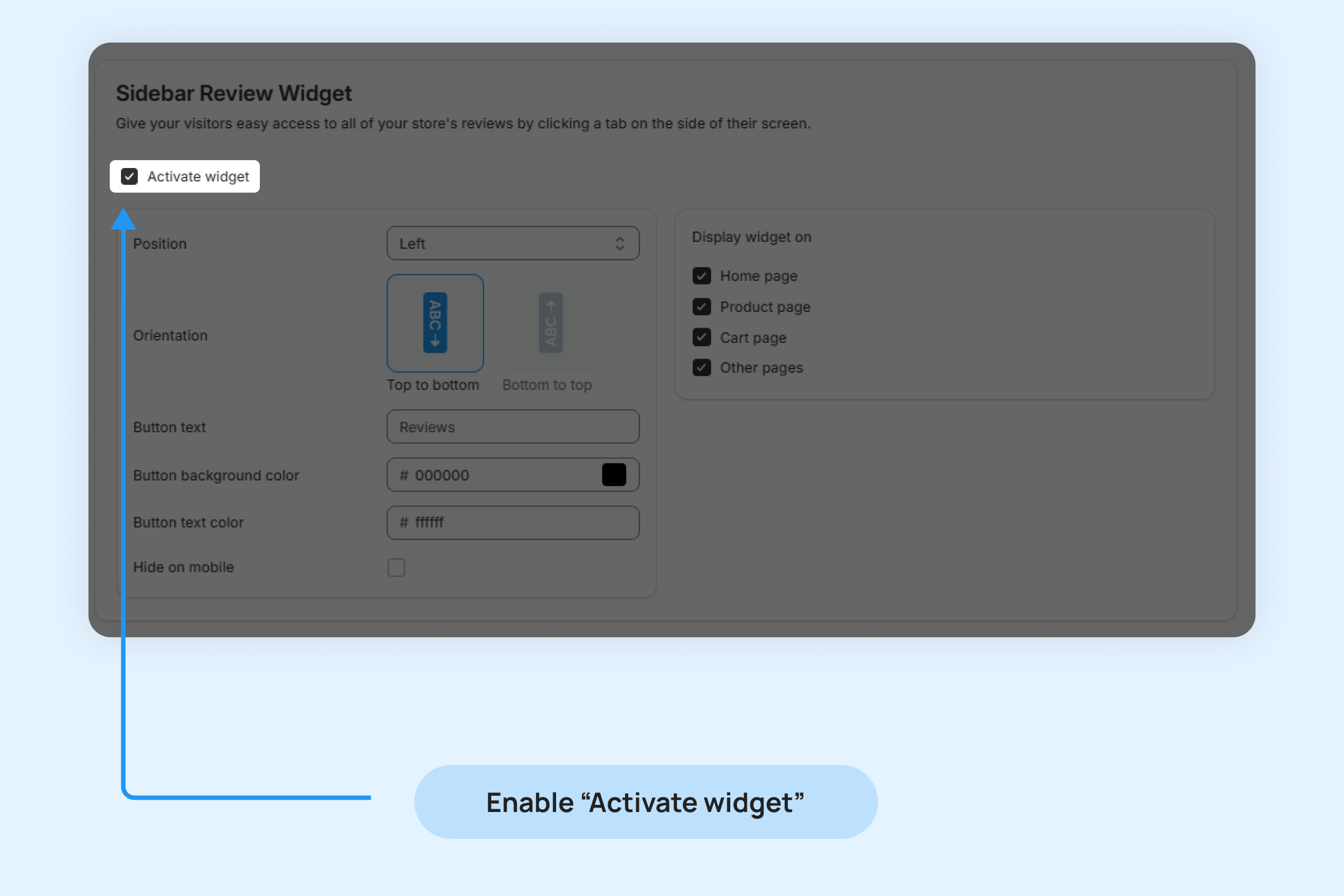Select Top to bottom orientation icon
The width and height of the screenshot is (1344, 896).
click(435, 323)
